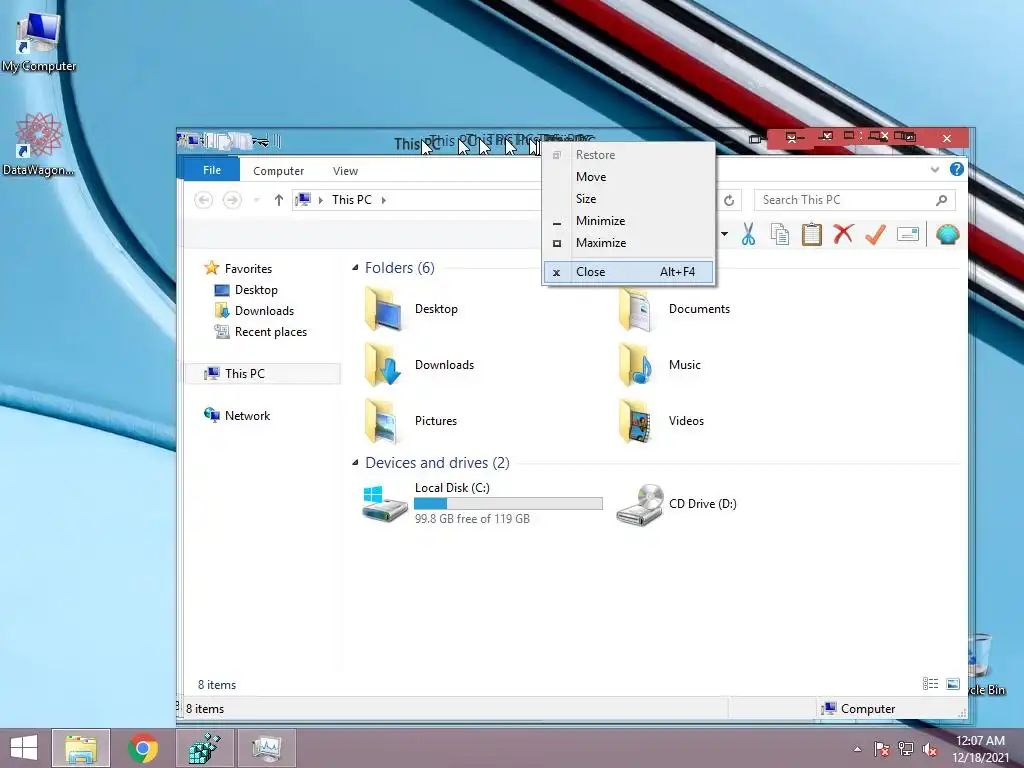The height and width of the screenshot is (768, 1024).
Task: Click the orange checkmark Properties icon
Action: (x=875, y=234)
